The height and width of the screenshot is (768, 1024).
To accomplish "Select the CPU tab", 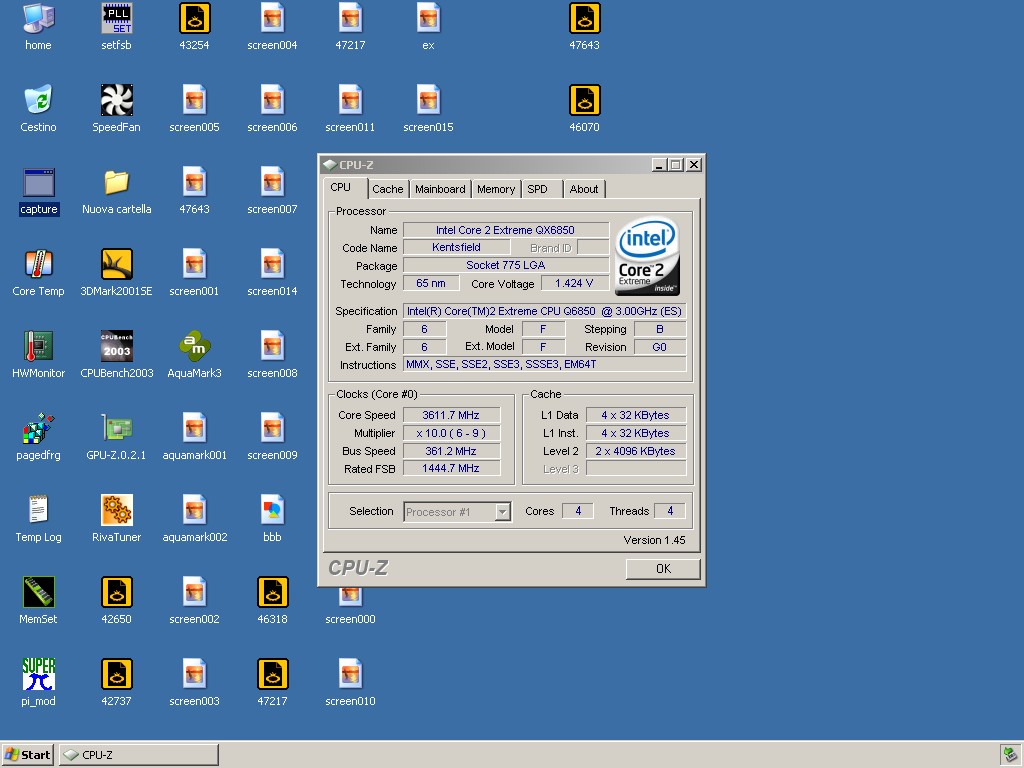I will 345,187.
